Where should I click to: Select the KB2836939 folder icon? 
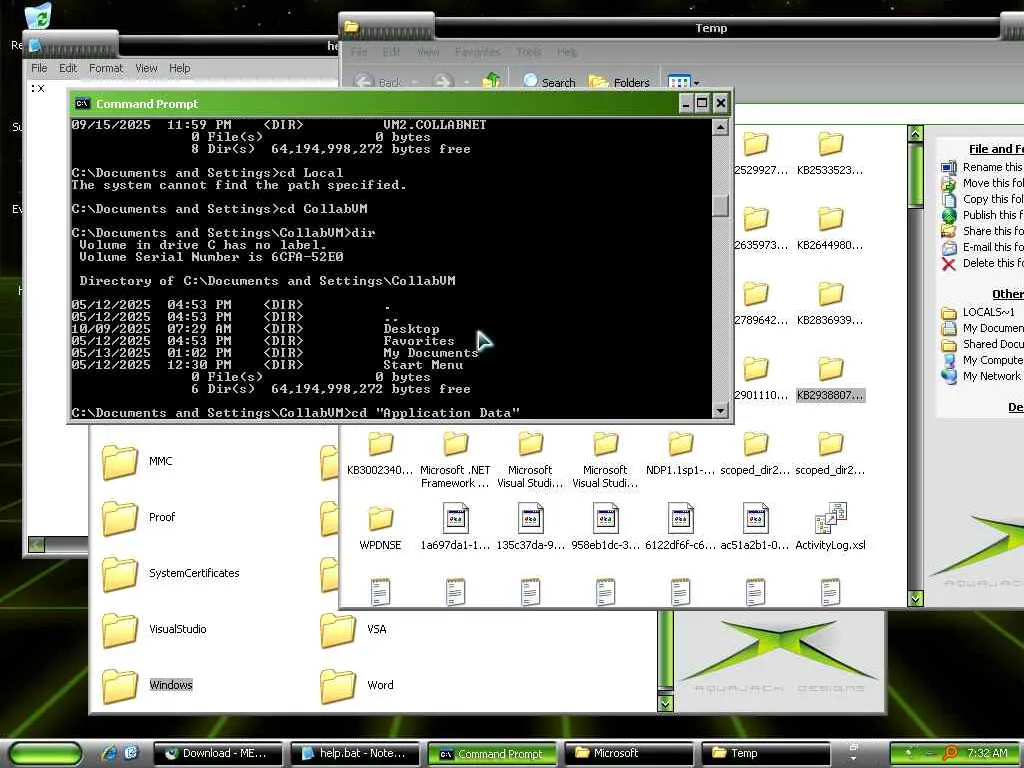point(831,293)
